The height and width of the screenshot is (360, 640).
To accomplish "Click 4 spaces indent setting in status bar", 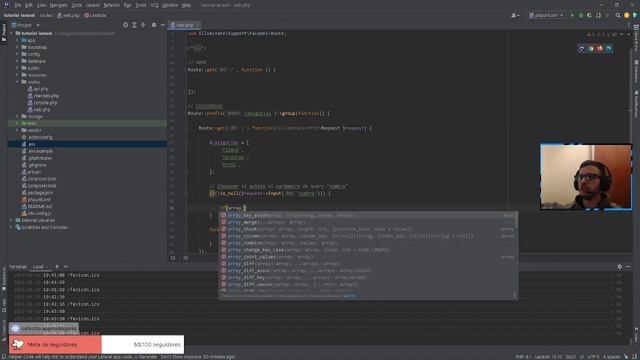I will [611, 357].
